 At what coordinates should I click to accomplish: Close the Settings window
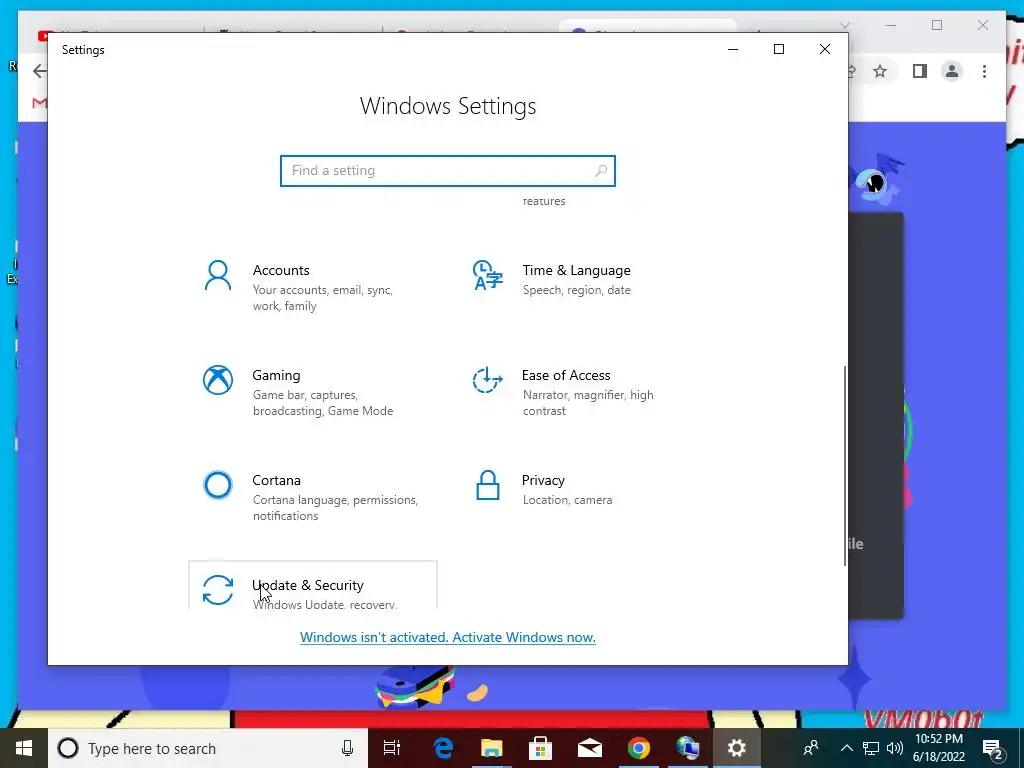(x=825, y=49)
